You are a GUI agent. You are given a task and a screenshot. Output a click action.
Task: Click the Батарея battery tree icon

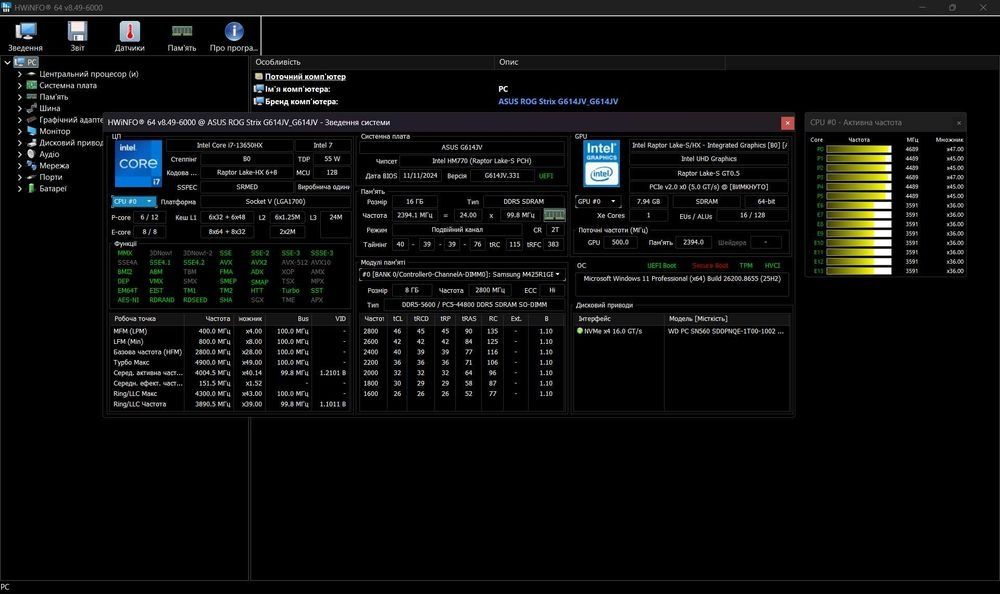tap(31, 189)
